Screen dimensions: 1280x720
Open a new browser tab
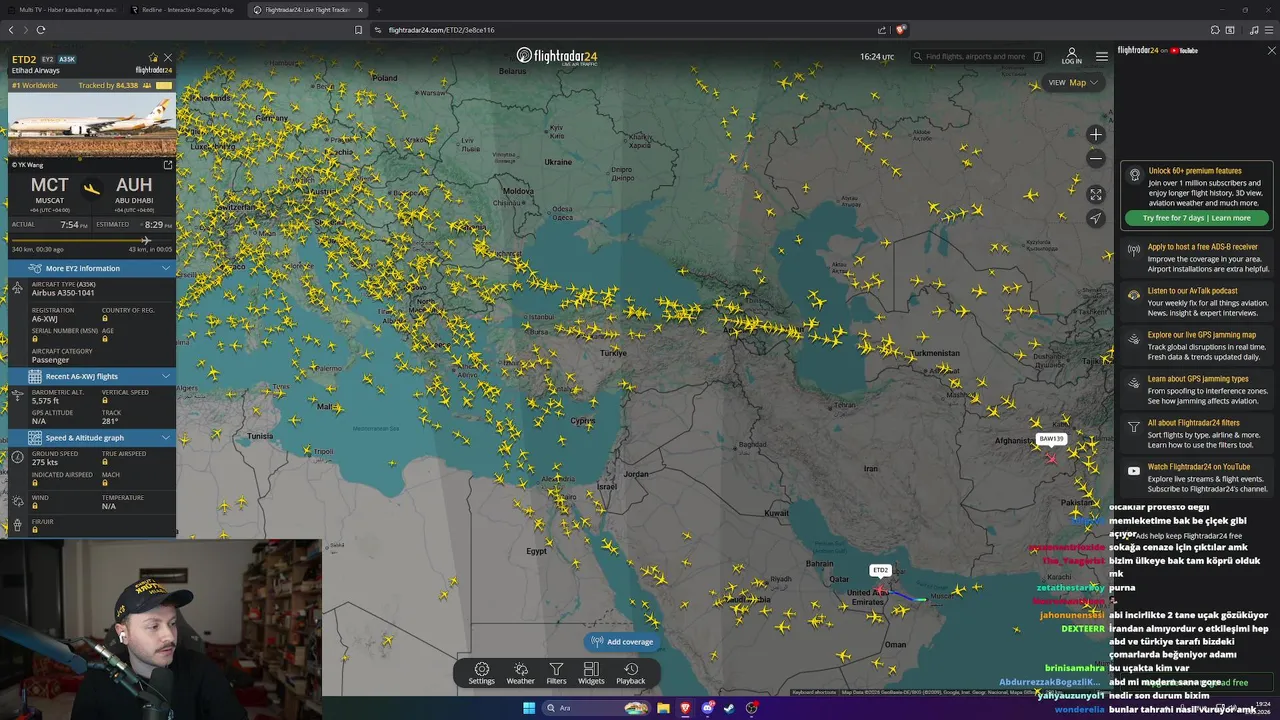point(378,10)
